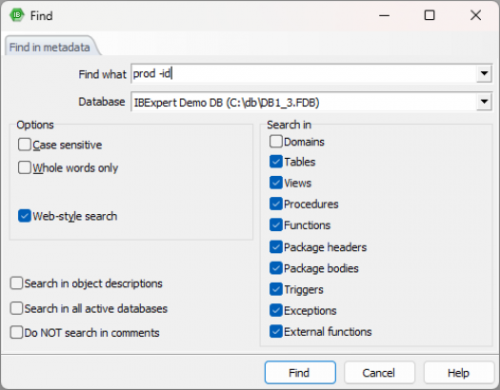Enable the Case sensitive checkbox
Image resolution: width=500 pixels, height=390 pixels.
point(24,145)
